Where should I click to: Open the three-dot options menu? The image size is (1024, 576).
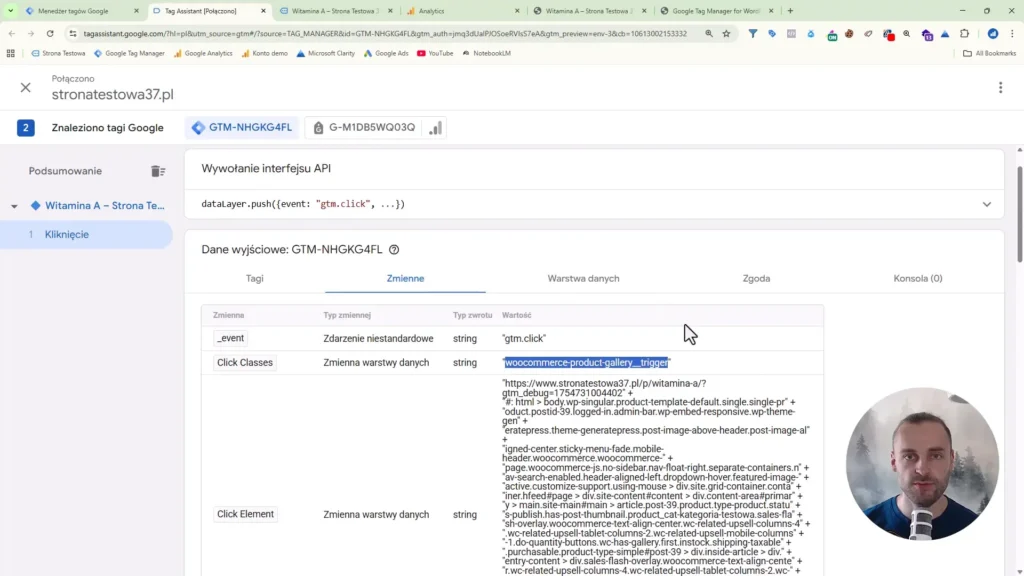tap(1000, 88)
